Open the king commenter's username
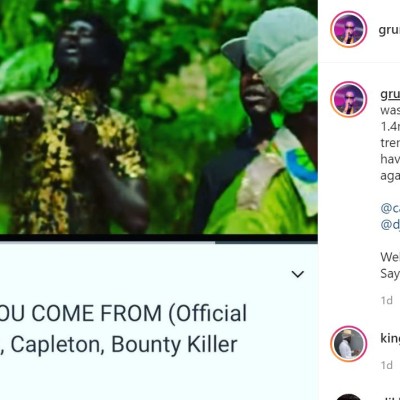 pos(390,338)
